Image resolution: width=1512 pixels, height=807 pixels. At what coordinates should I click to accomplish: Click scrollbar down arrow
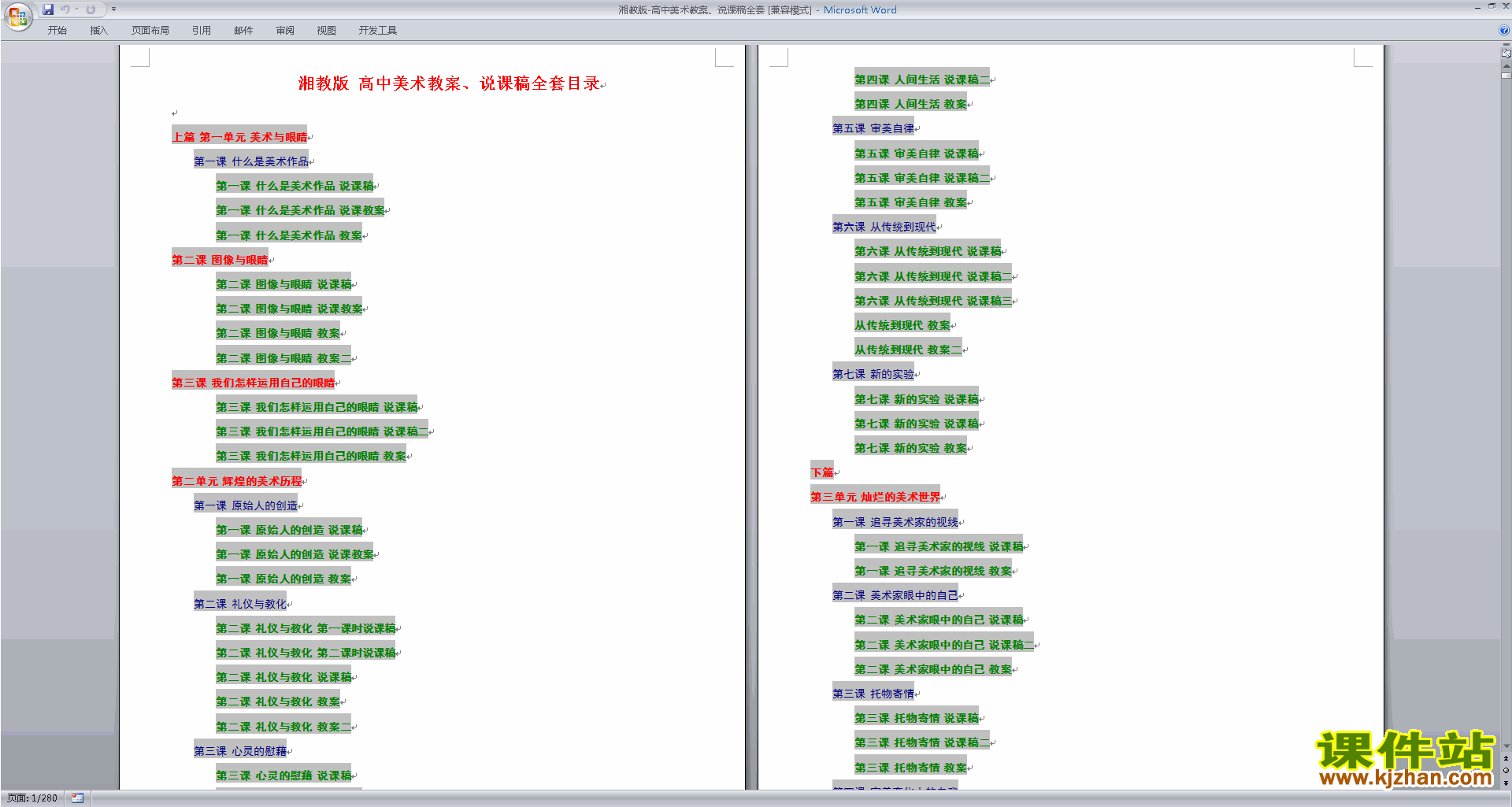(x=1506, y=746)
